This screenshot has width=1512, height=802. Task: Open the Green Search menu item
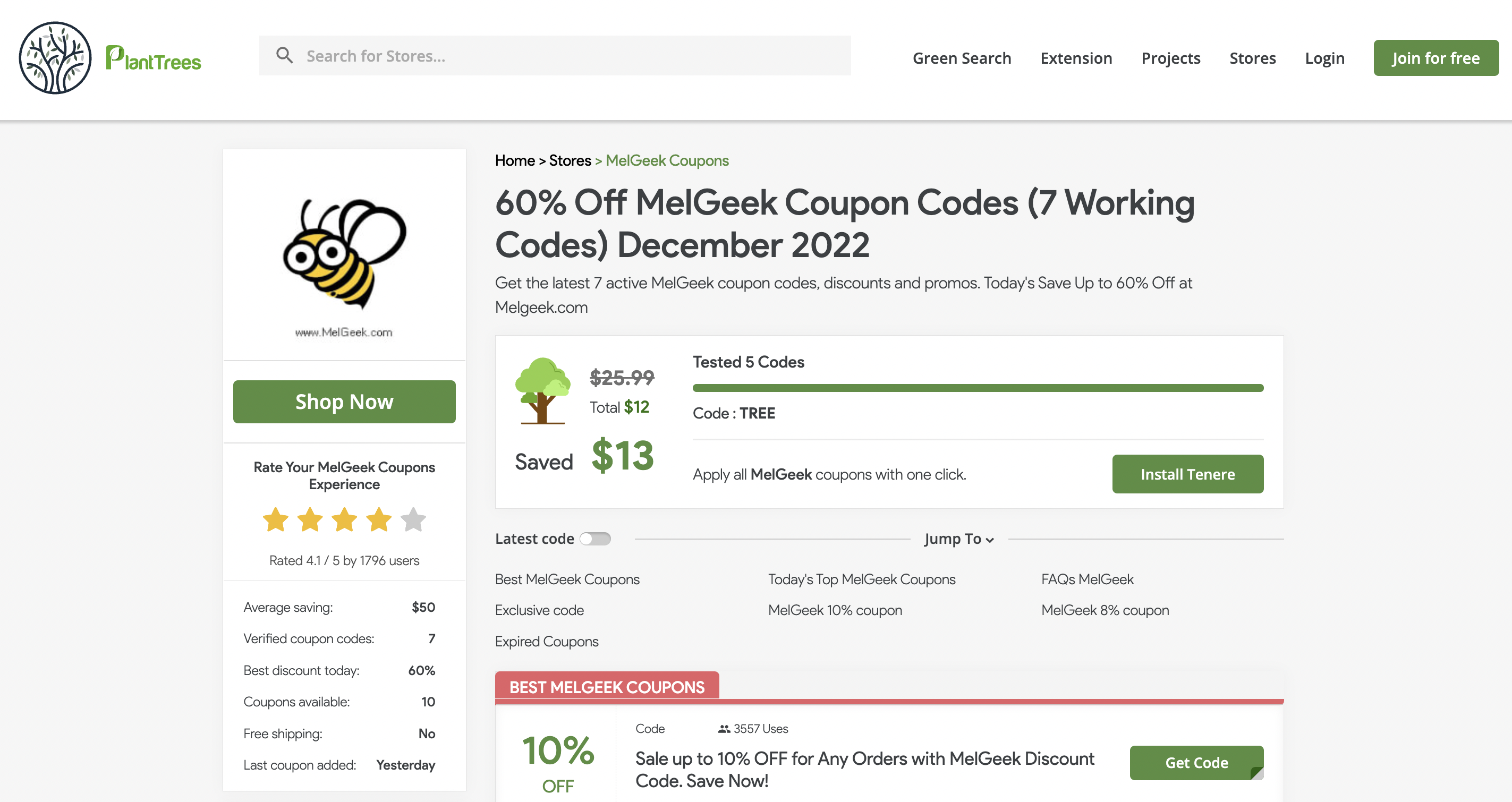point(962,58)
